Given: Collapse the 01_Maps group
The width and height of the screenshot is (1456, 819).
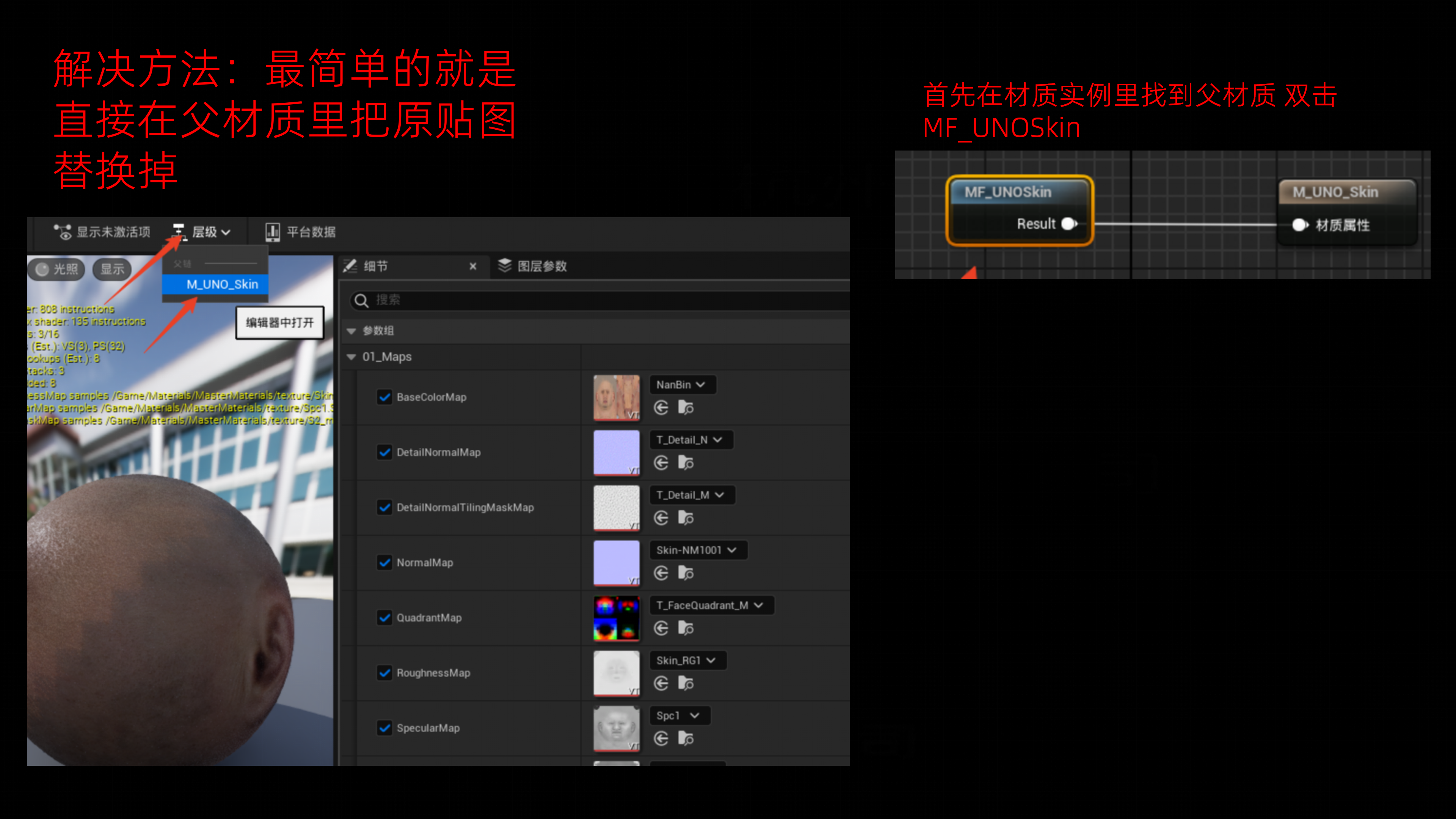Looking at the screenshot, I should pos(351,357).
